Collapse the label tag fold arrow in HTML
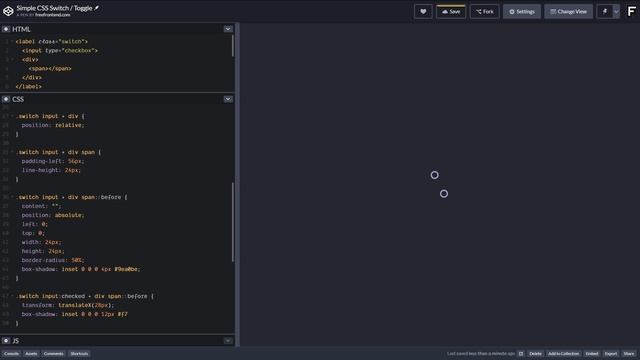640x360 pixels. (x=12, y=41)
